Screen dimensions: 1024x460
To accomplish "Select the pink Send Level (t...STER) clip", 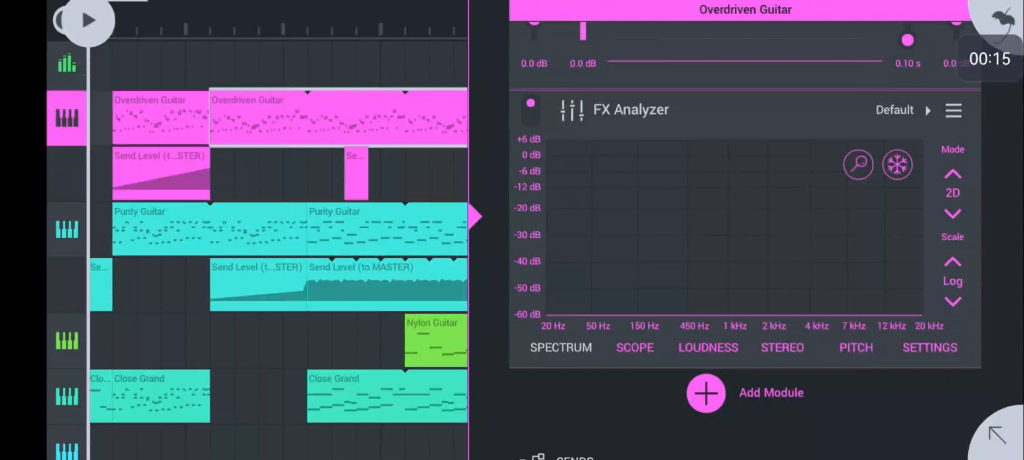I will 161,174.
